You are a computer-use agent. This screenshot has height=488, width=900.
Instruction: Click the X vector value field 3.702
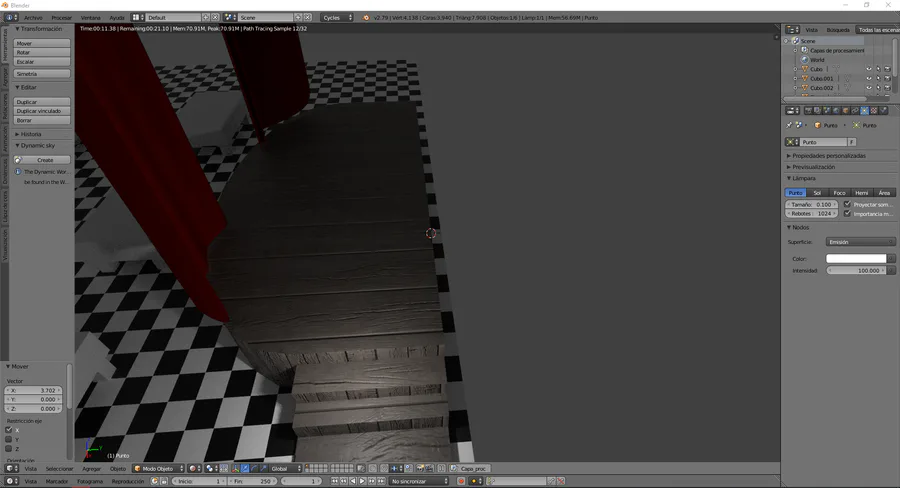pyautogui.click(x=33, y=390)
